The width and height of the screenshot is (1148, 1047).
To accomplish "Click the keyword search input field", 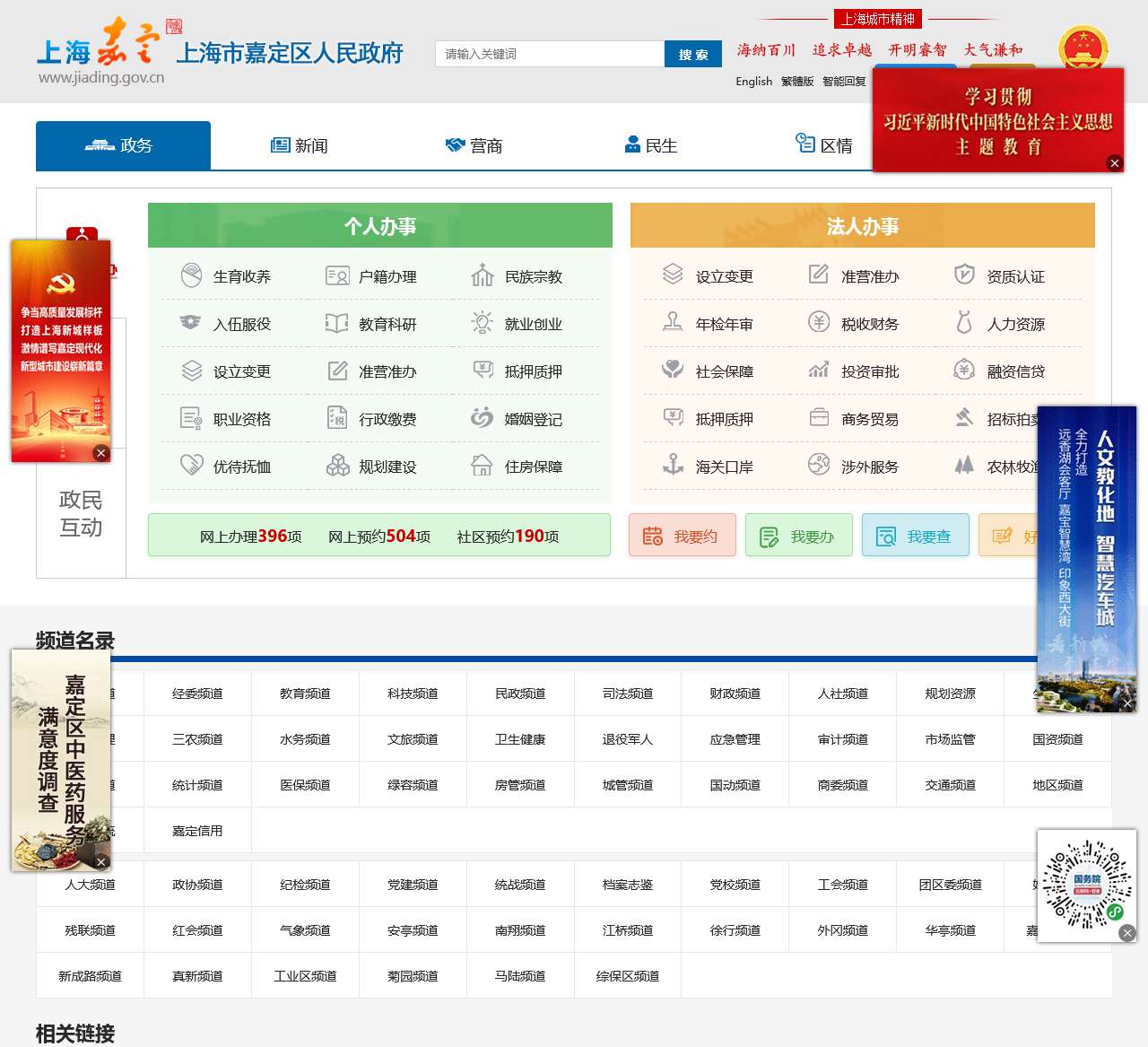I will [x=549, y=54].
